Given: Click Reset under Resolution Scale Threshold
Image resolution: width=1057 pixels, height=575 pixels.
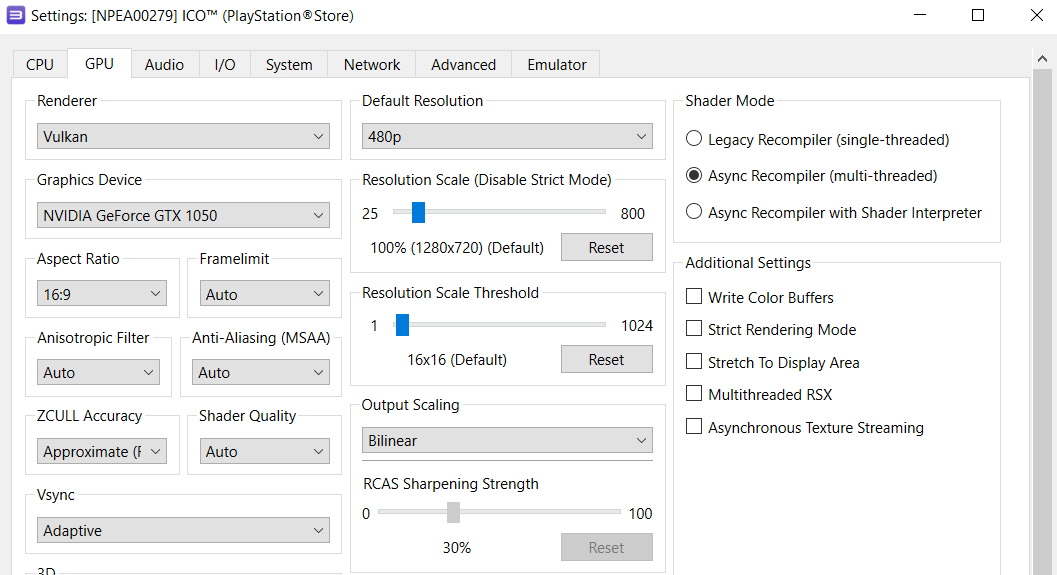Looking at the screenshot, I should pos(606,359).
